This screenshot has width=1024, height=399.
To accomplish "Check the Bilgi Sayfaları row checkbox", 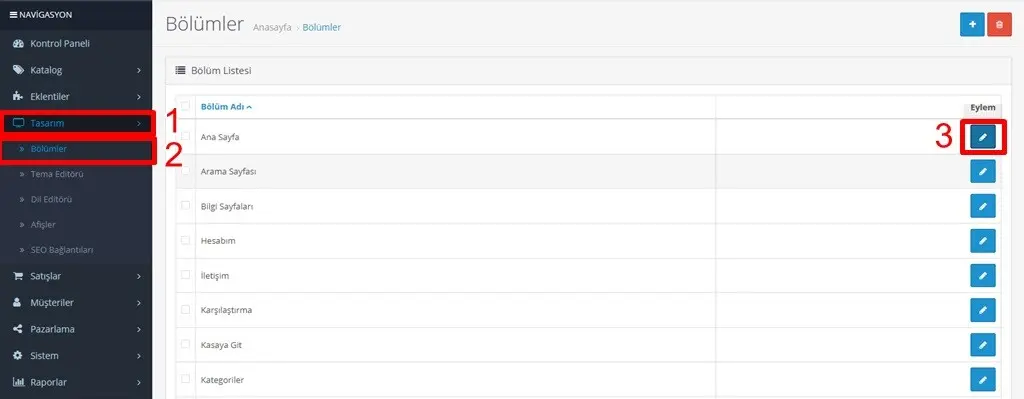I will point(185,205).
